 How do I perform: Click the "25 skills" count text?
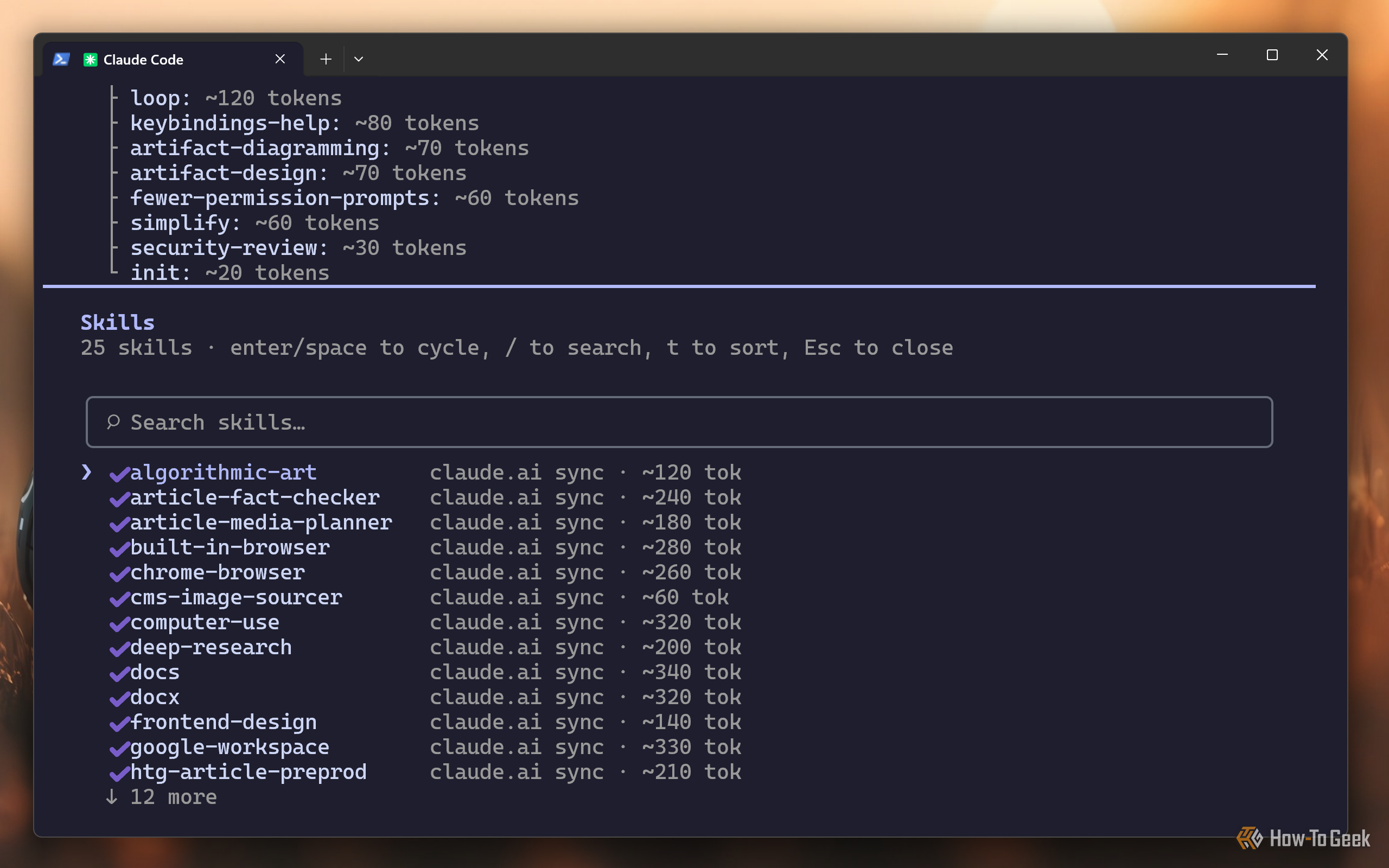pyautogui.click(x=136, y=347)
